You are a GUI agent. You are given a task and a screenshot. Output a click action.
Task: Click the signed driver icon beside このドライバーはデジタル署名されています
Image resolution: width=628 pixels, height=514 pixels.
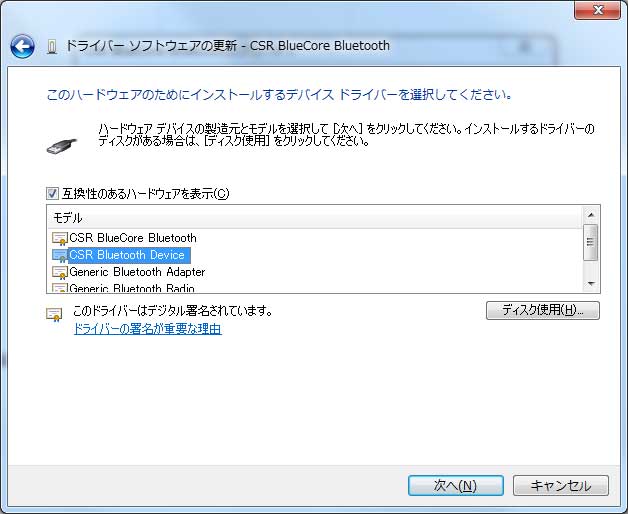click(54, 314)
